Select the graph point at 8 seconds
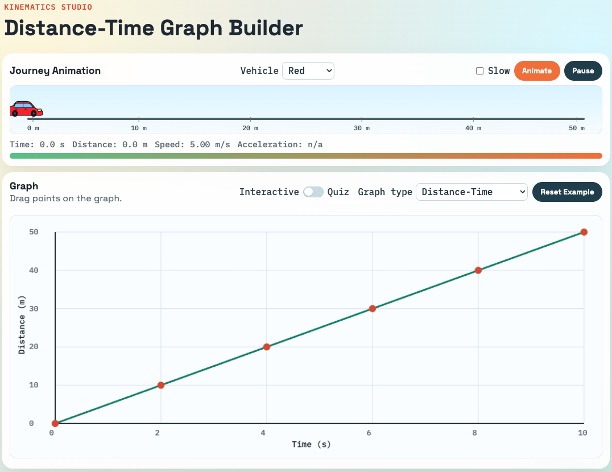This screenshot has height=472, width=612. (x=478, y=270)
